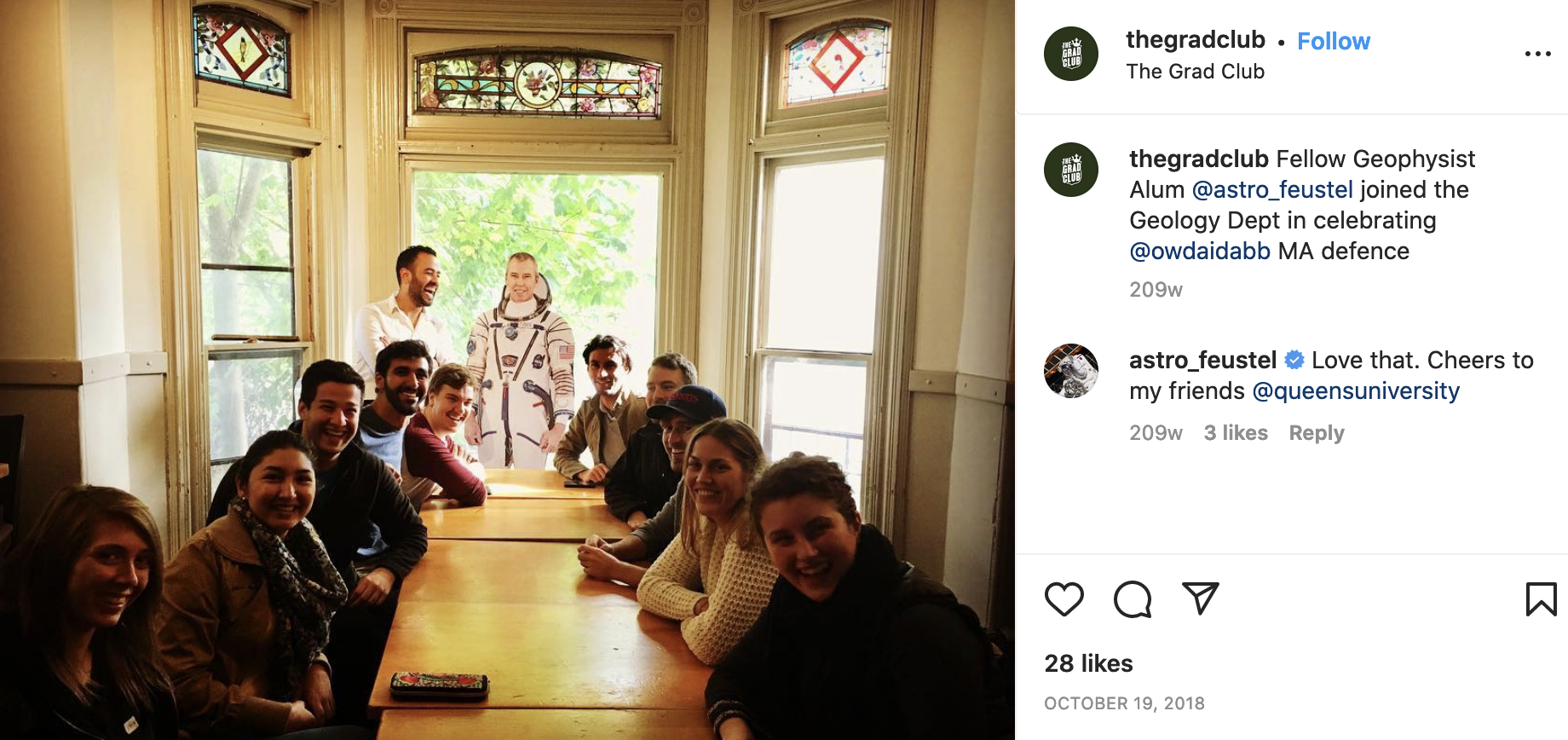Open @astro_feustel mention in caption
This screenshot has height=740, width=1568.
(x=1272, y=189)
